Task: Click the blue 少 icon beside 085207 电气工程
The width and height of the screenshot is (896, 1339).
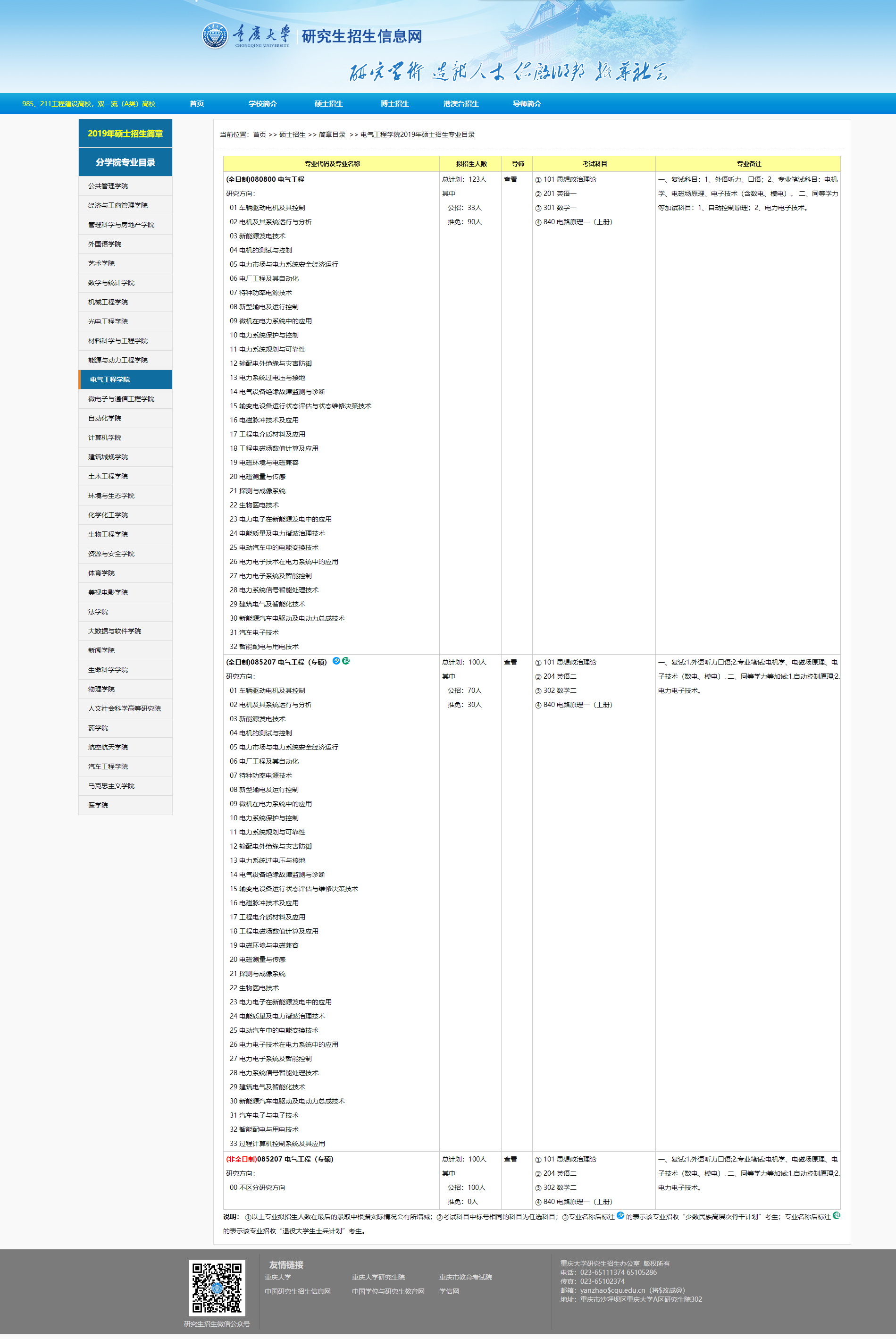Action: pyautogui.click(x=336, y=661)
